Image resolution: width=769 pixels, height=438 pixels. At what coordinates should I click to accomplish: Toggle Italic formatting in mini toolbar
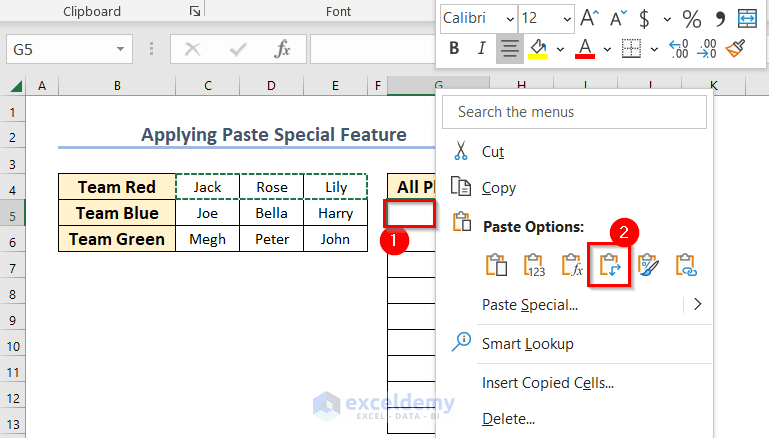pos(481,47)
